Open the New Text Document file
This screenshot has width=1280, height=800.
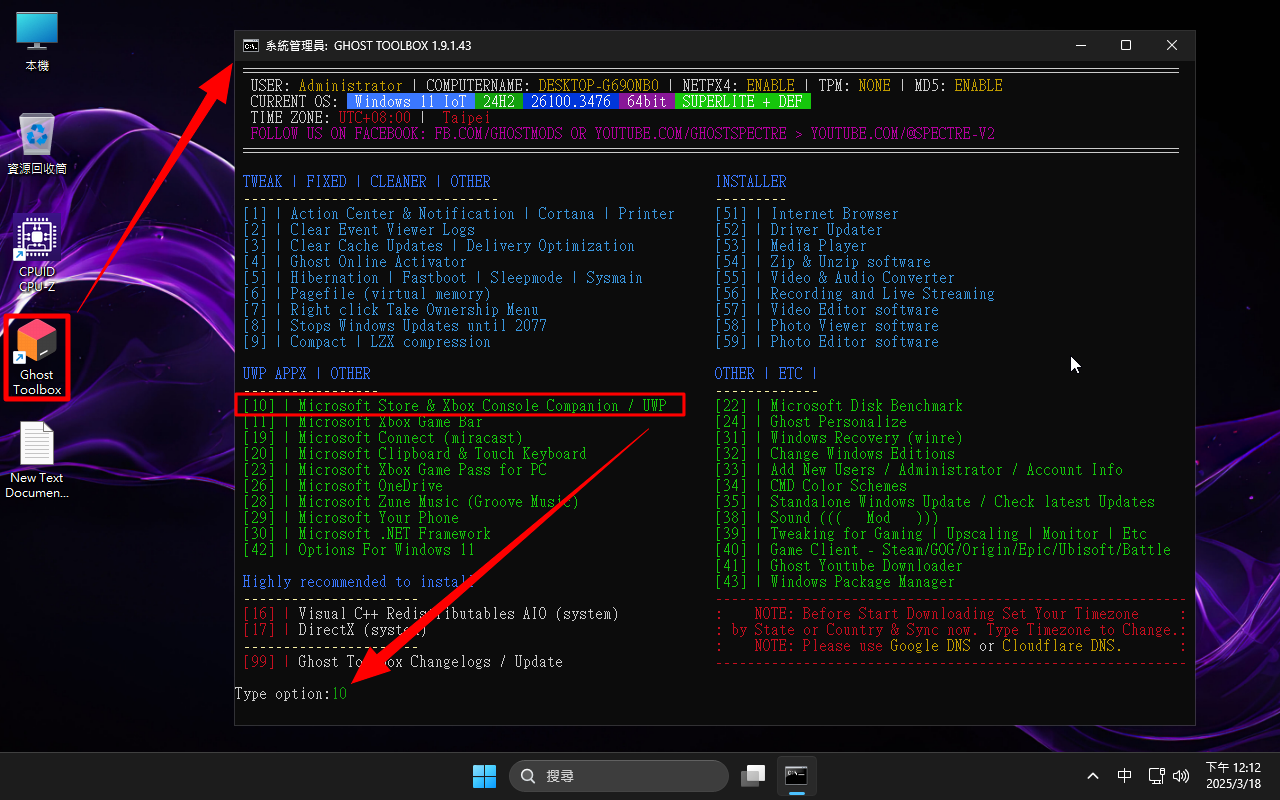(37, 461)
